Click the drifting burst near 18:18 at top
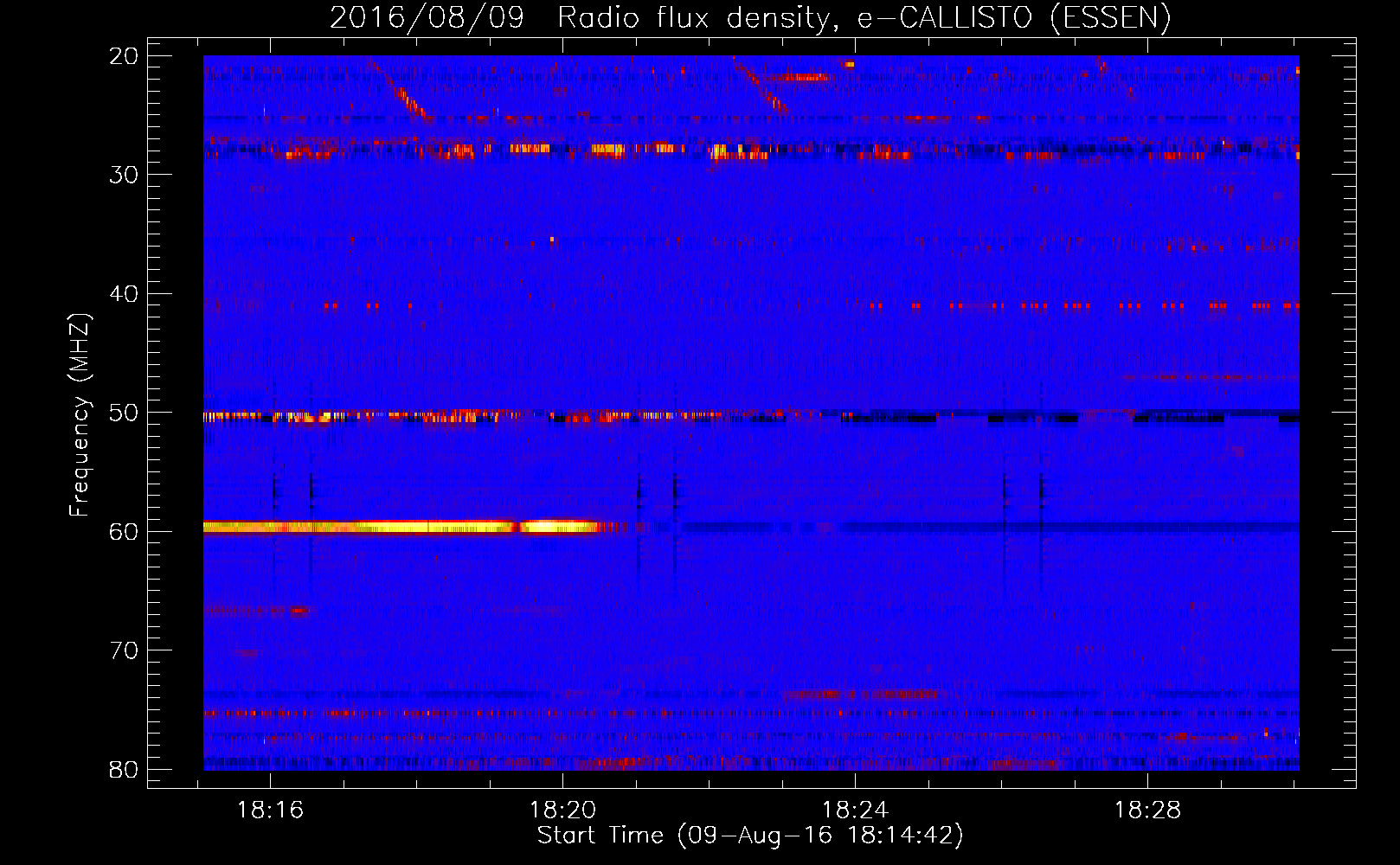The width and height of the screenshot is (1400, 865). tap(398, 89)
